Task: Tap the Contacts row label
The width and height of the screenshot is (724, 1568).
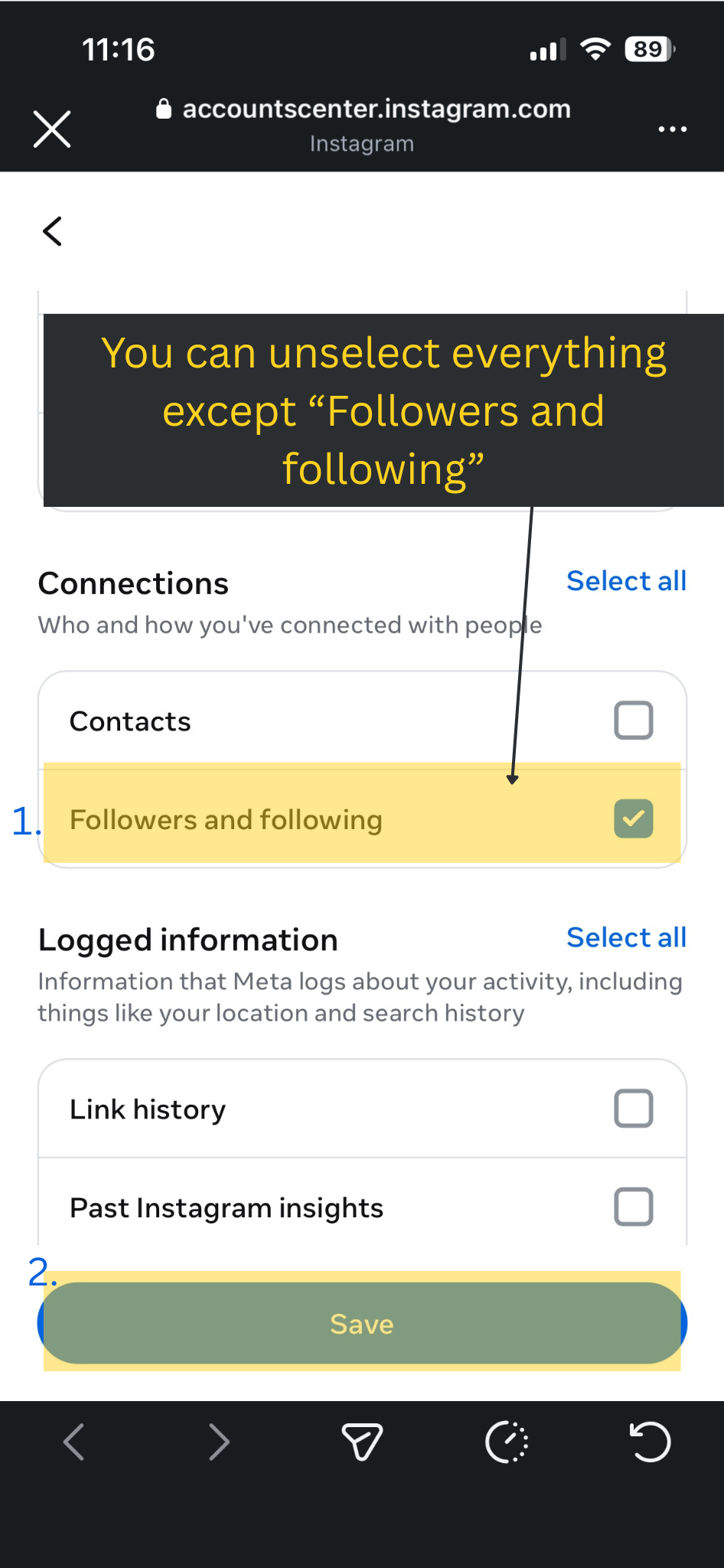Action: coord(130,721)
